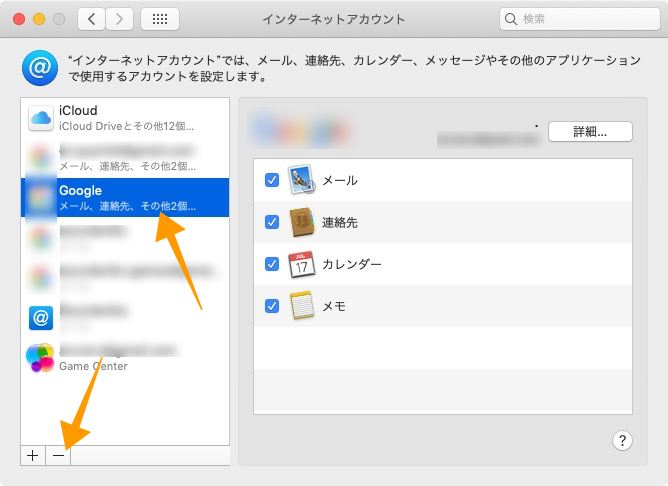Open help with question mark button
This screenshot has height=486, width=668.
622,440
